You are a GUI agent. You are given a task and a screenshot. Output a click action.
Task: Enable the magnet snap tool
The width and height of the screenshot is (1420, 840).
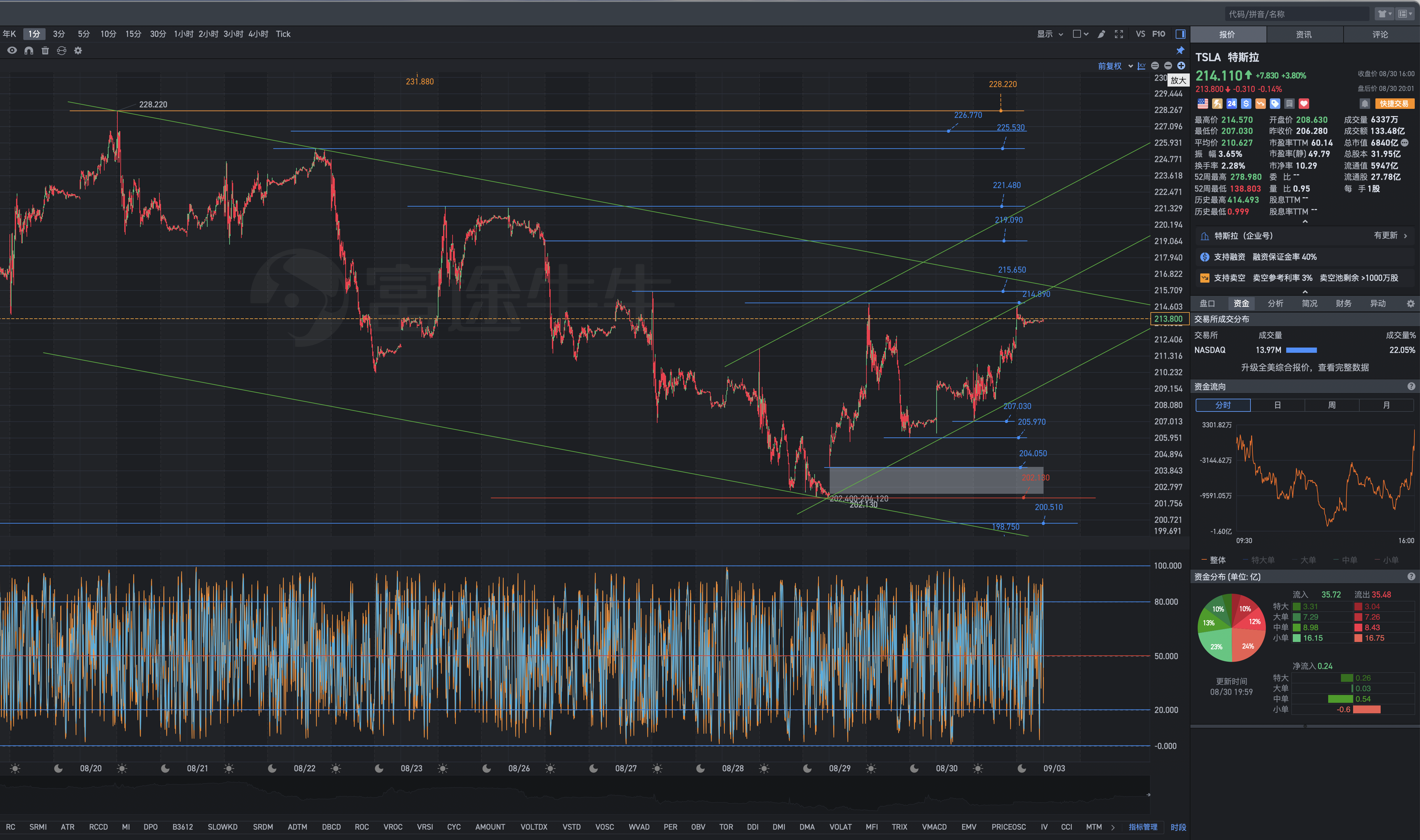[x=29, y=50]
